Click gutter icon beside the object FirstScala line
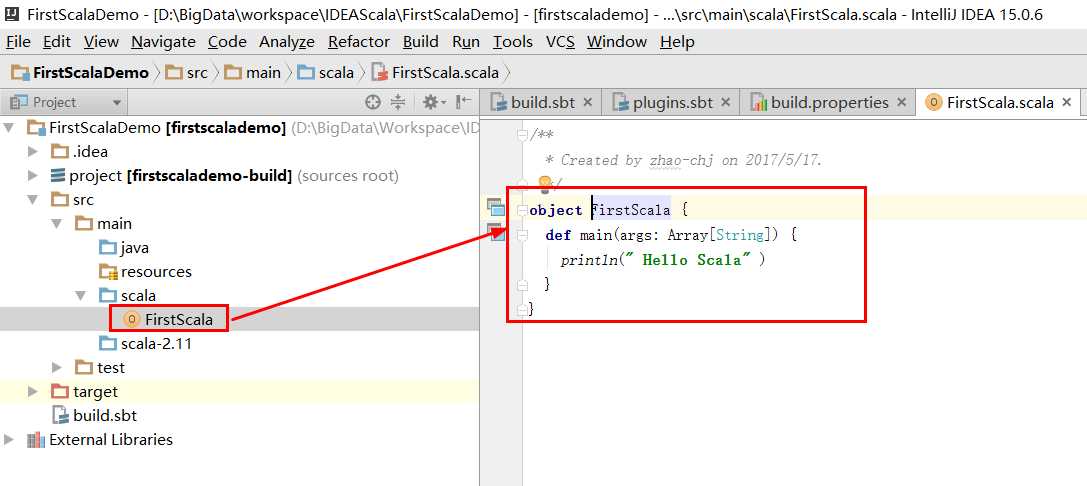This screenshot has height=486, width=1087. [x=496, y=207]
